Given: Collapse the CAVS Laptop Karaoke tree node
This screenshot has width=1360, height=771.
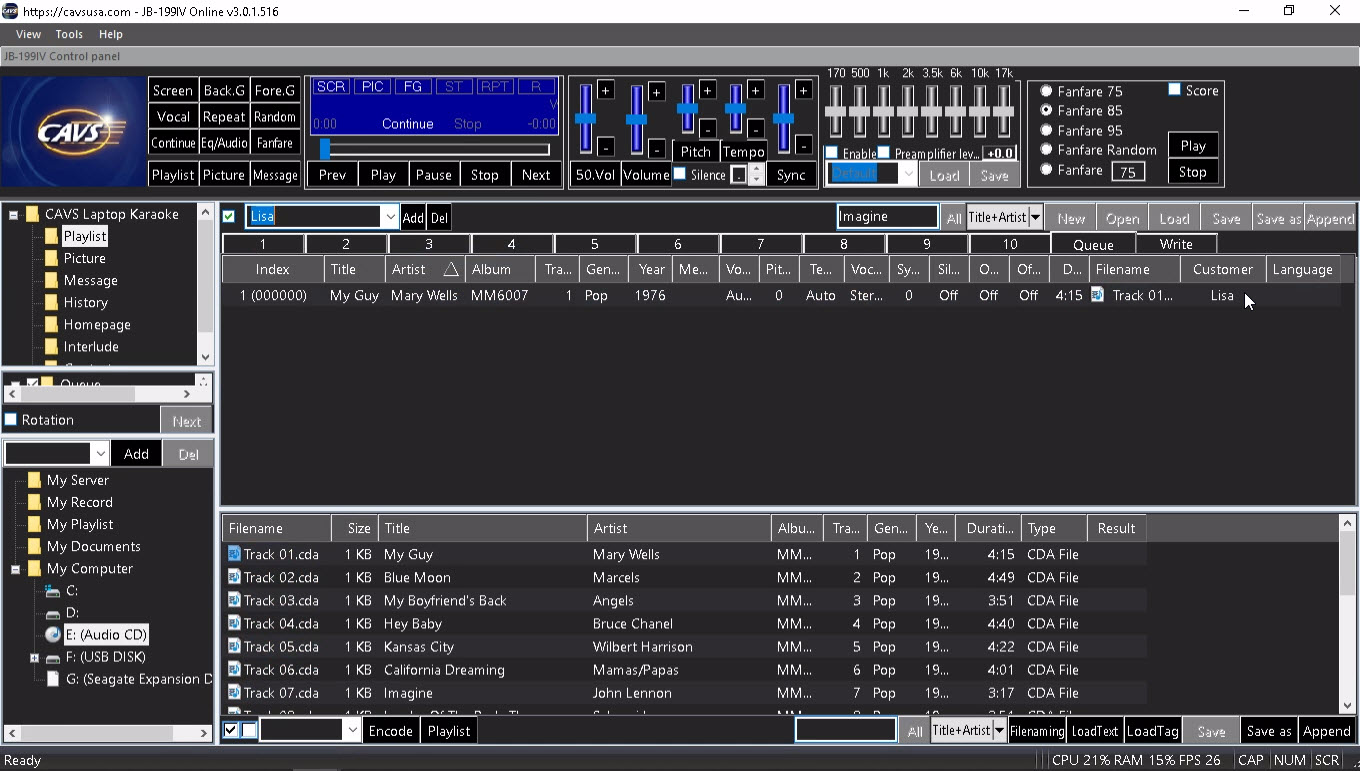Looking at the screenshot, I should point(14,214).
